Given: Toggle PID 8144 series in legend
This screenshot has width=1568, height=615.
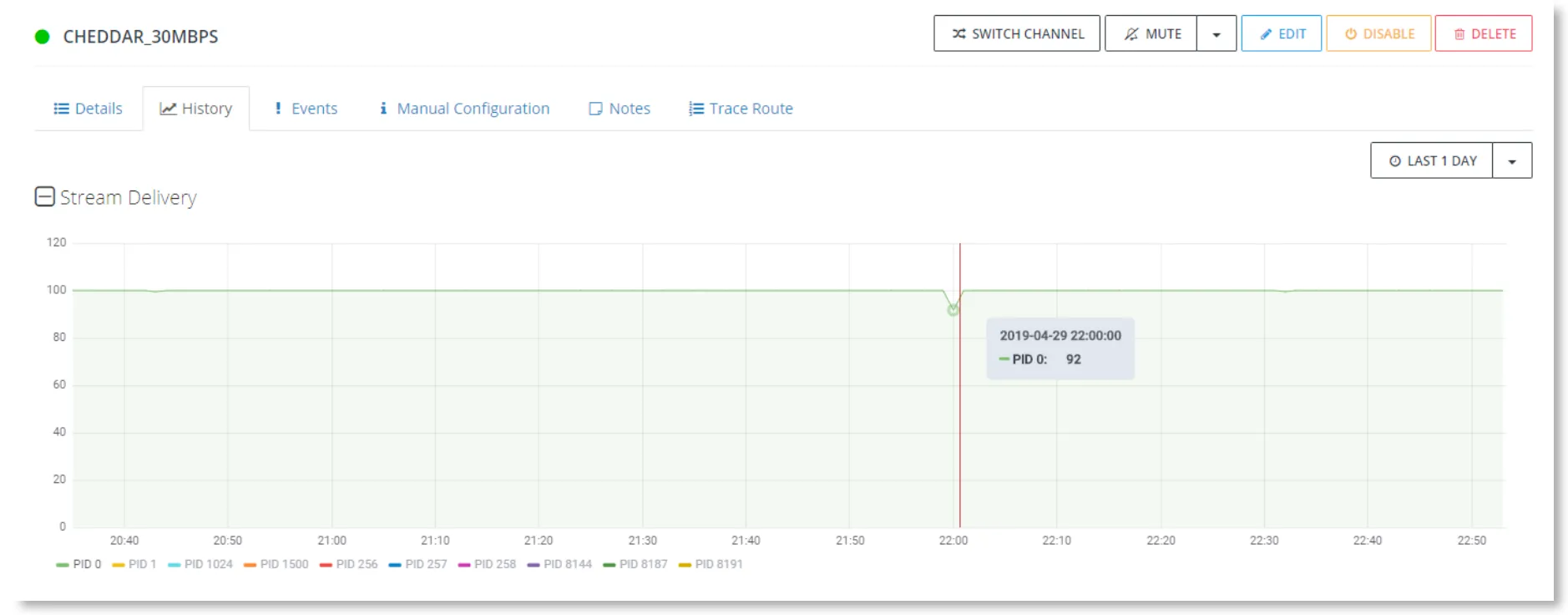Looking at the screenshot, I should tap(560, 565).
